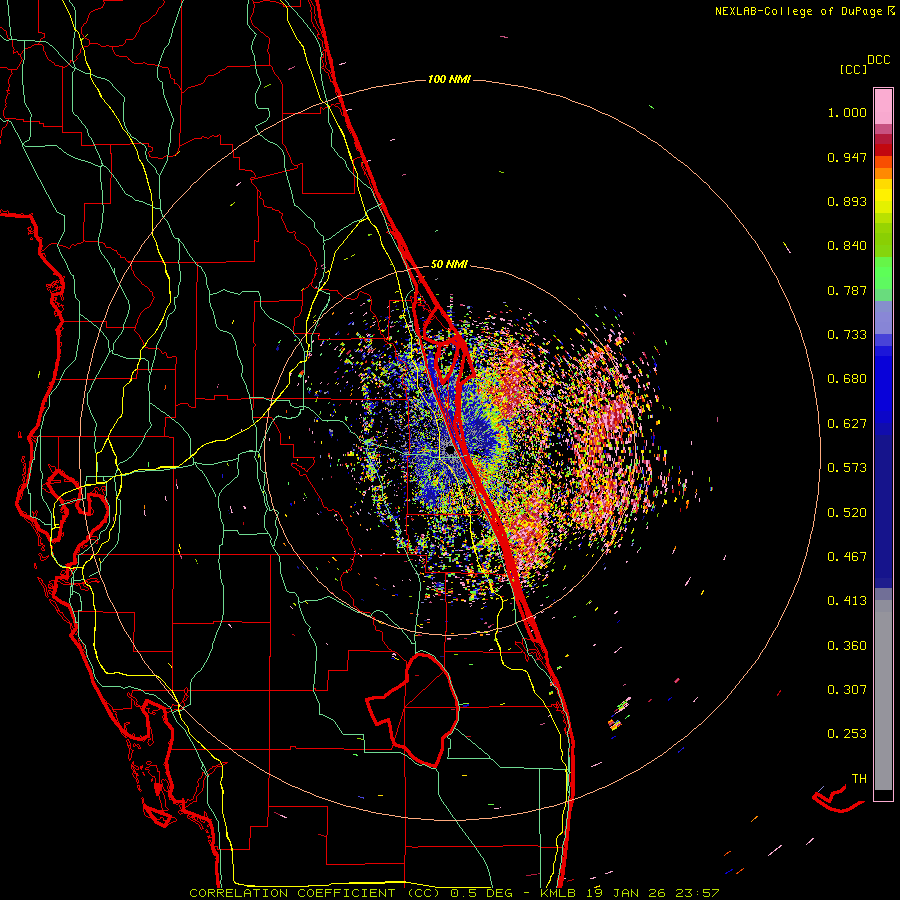This screenshot has height=900, width=900.
Task: Click the 0.787 scale value
Action: (847, 290)
